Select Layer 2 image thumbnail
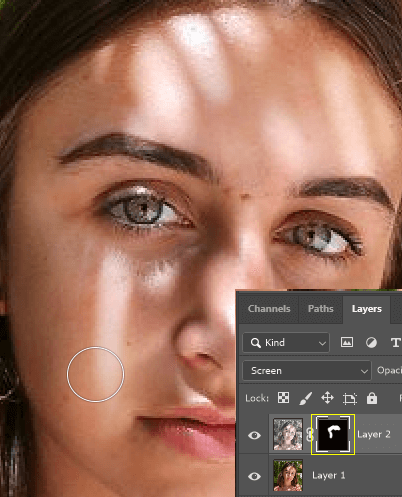Image resolution: width=402 pixels, height=497 pixels. coord(288,434)
